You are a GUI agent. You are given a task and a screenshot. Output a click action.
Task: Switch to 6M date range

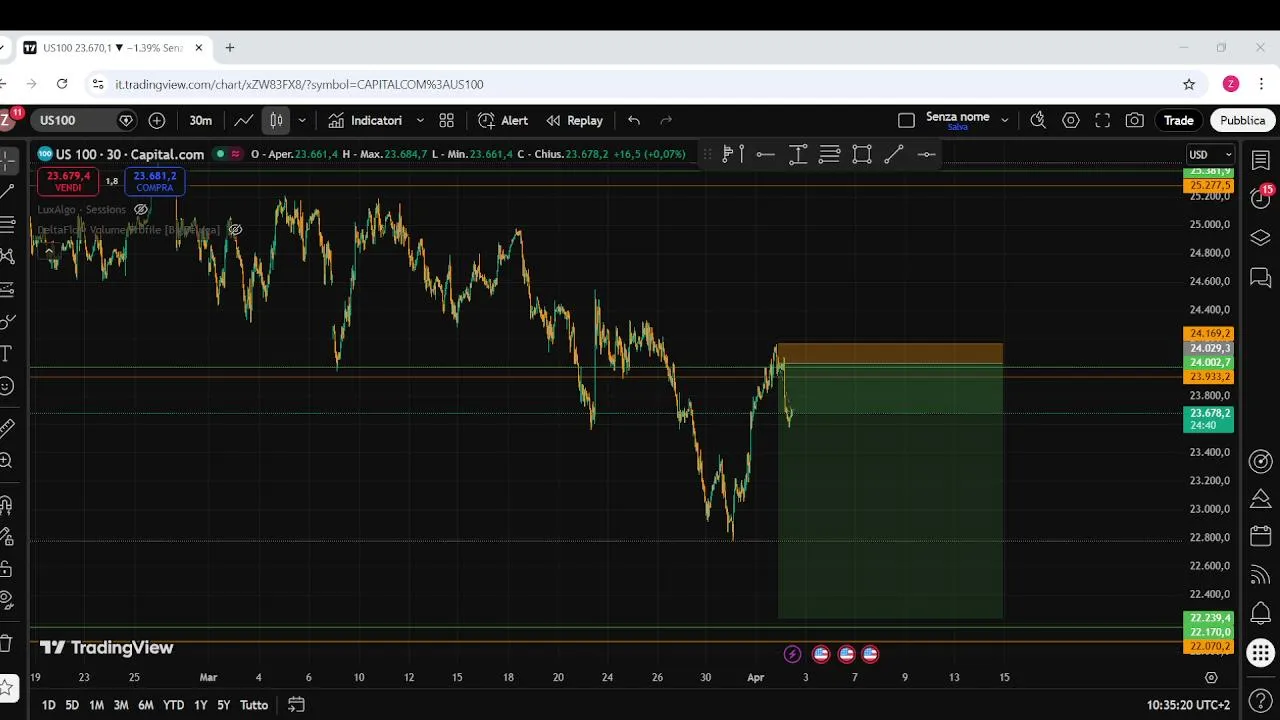point(145,705)
